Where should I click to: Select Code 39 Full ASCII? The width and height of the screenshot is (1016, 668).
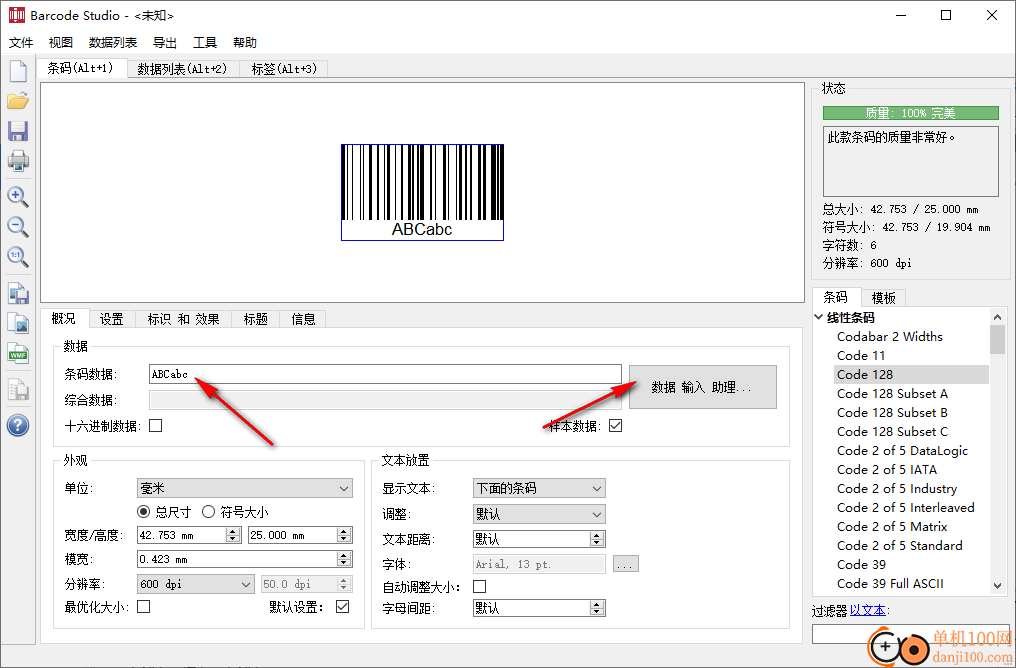pos(890,584)
